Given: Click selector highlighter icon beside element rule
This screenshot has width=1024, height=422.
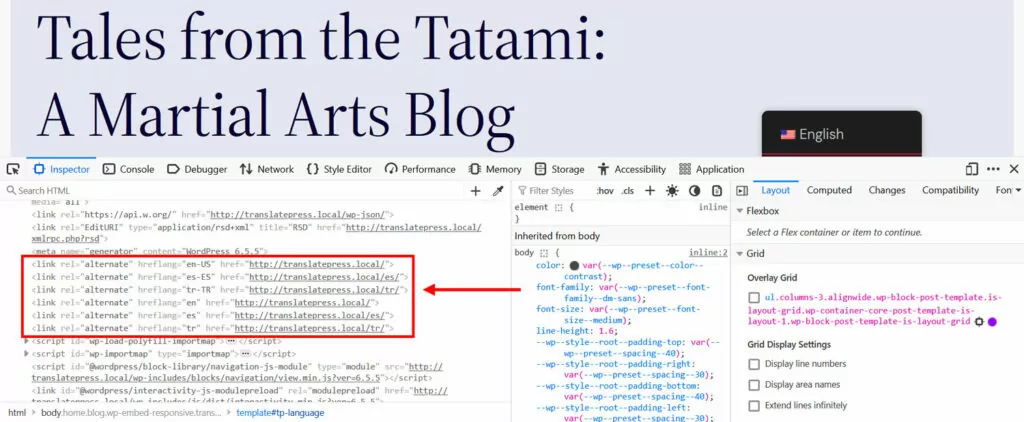Looking at the screenshot, I should click(558, 208).
